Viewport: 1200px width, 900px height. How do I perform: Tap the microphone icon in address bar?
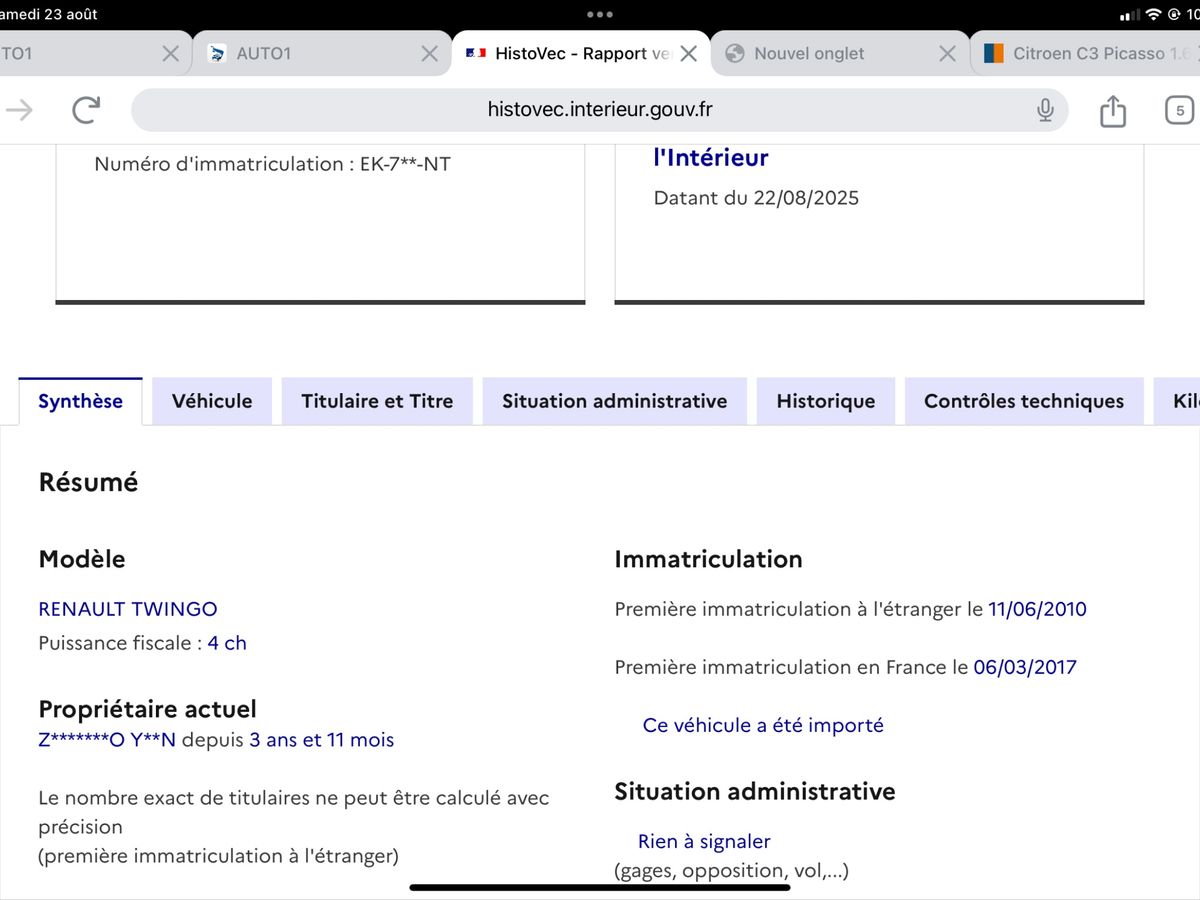coord(1045,110)
